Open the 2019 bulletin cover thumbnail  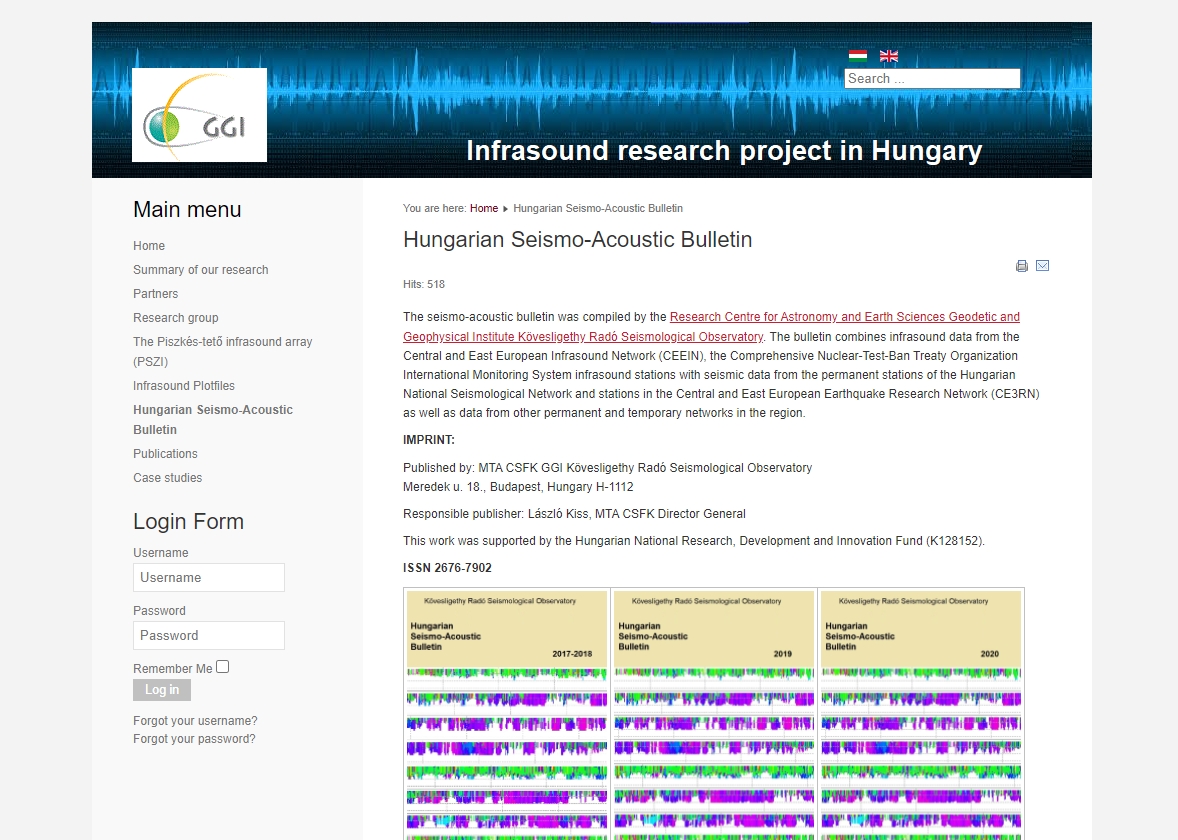click(714, 714)
